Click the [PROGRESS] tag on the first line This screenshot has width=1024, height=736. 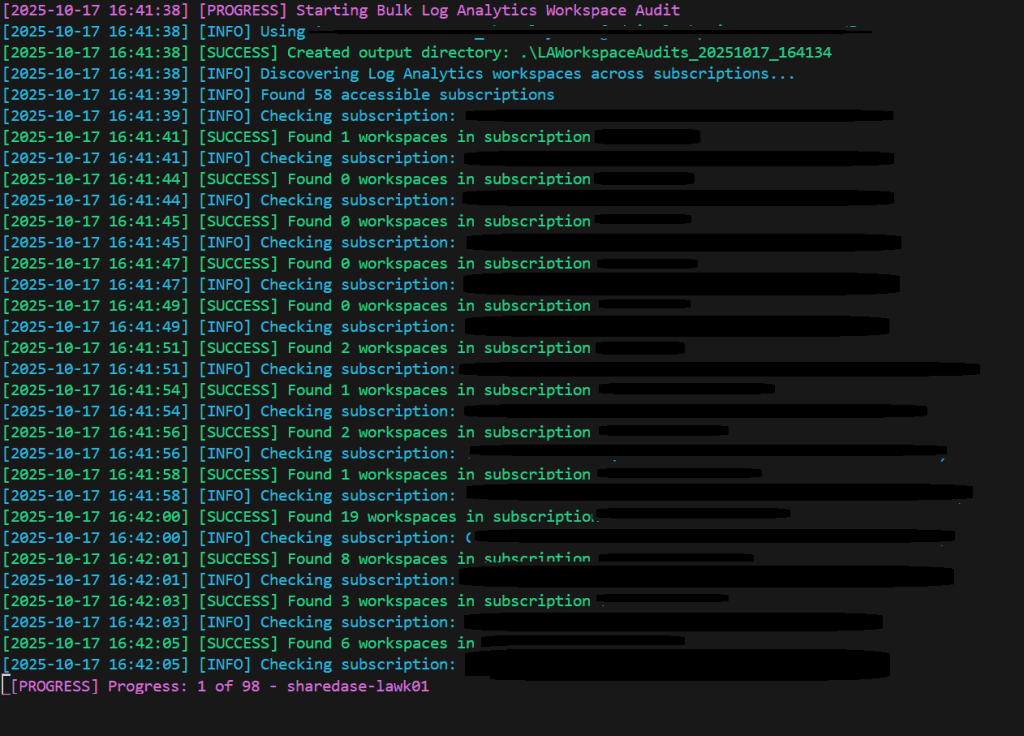coord(243,10)
